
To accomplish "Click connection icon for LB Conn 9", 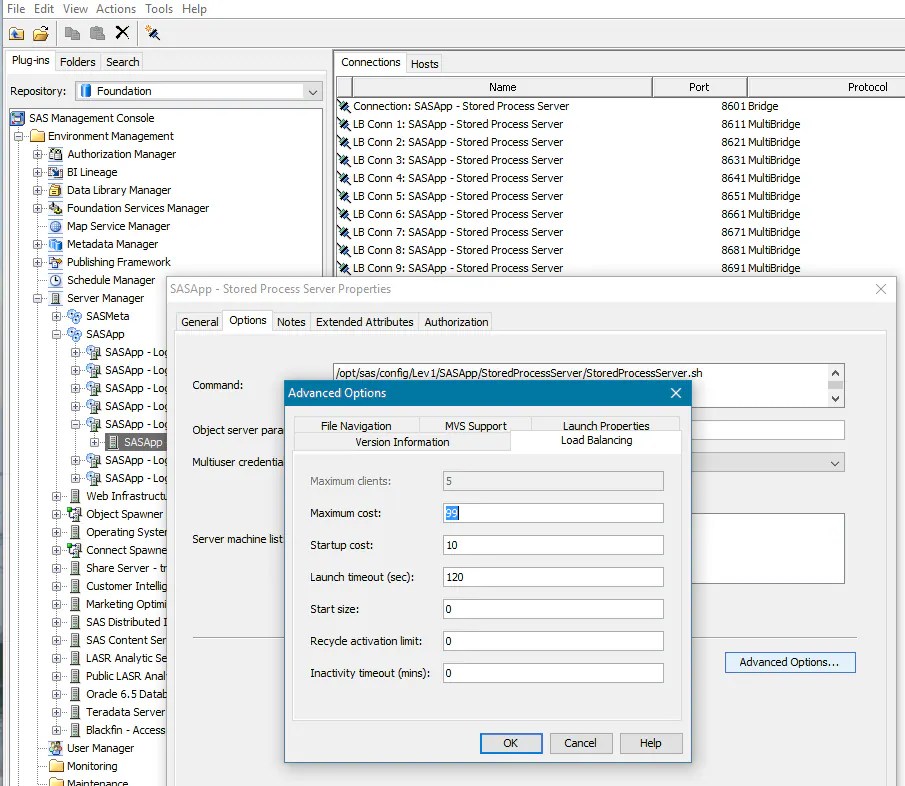I will point(344,268).
